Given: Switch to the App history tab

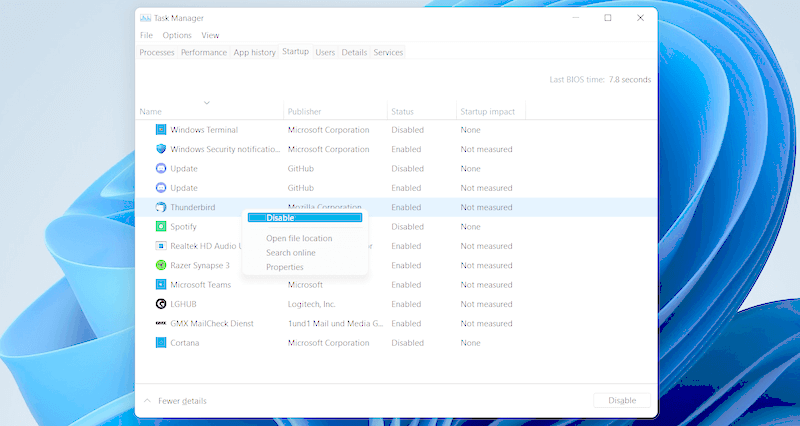Looking at the screenshot, I should [254, 52].
